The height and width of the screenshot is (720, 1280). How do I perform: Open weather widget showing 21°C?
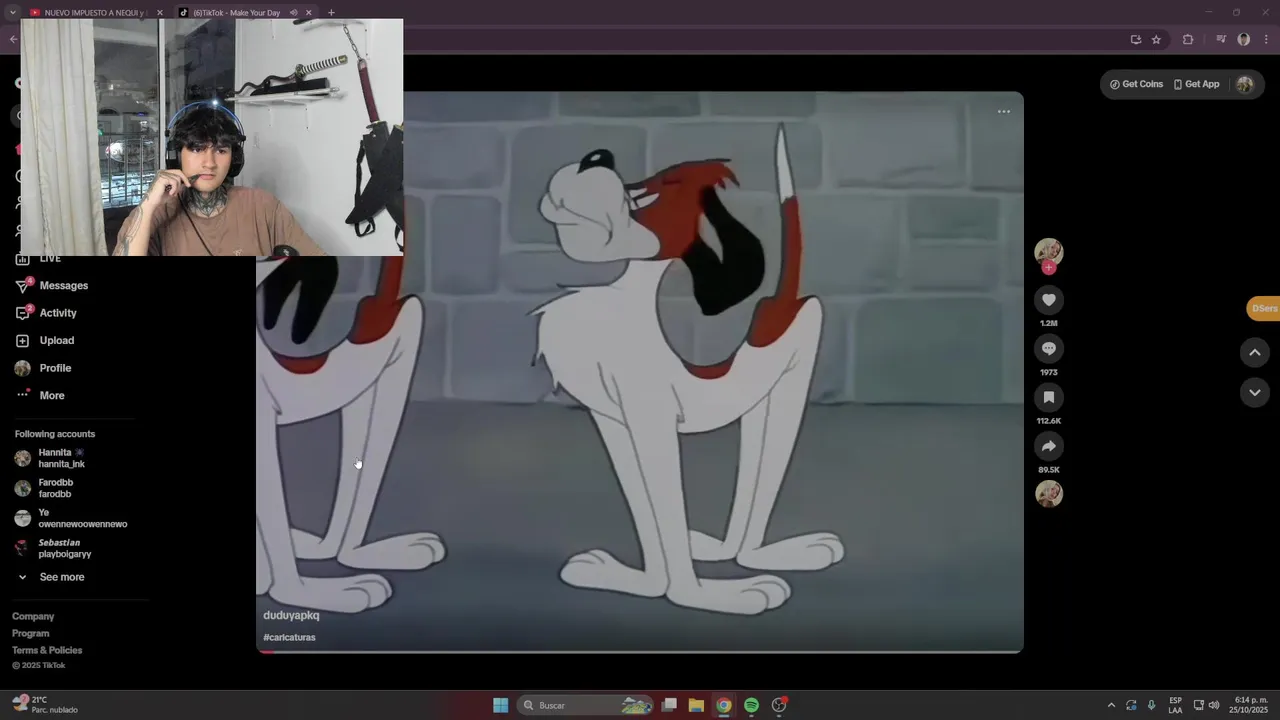[45, 705]
